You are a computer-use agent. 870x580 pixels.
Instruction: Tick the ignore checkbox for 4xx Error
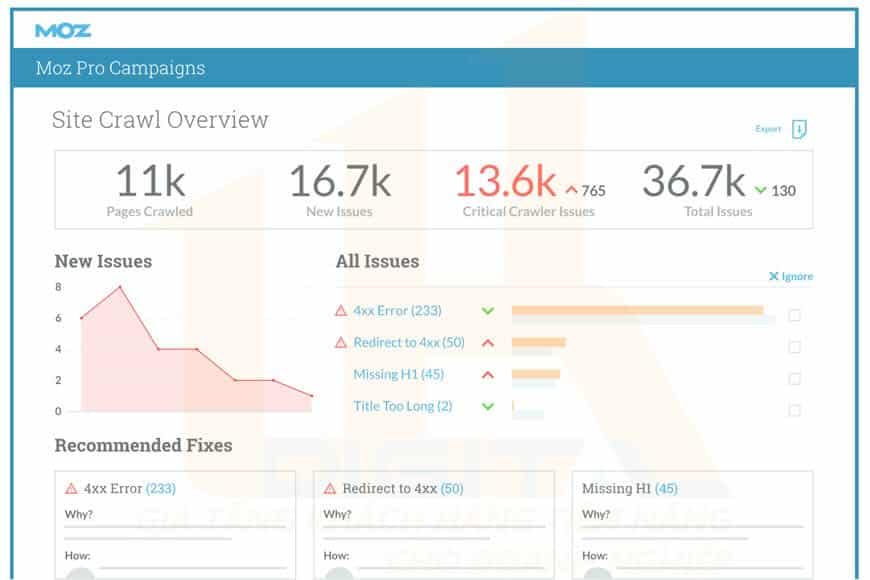point(795,315)
